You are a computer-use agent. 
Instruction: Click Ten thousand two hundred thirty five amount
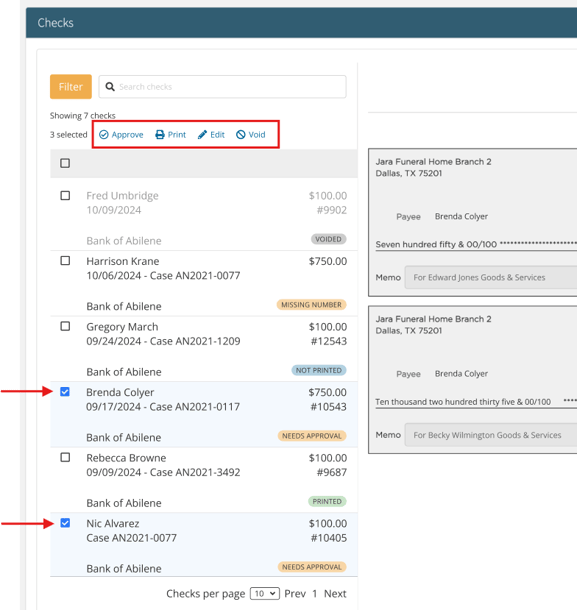[x=463, y=402]
